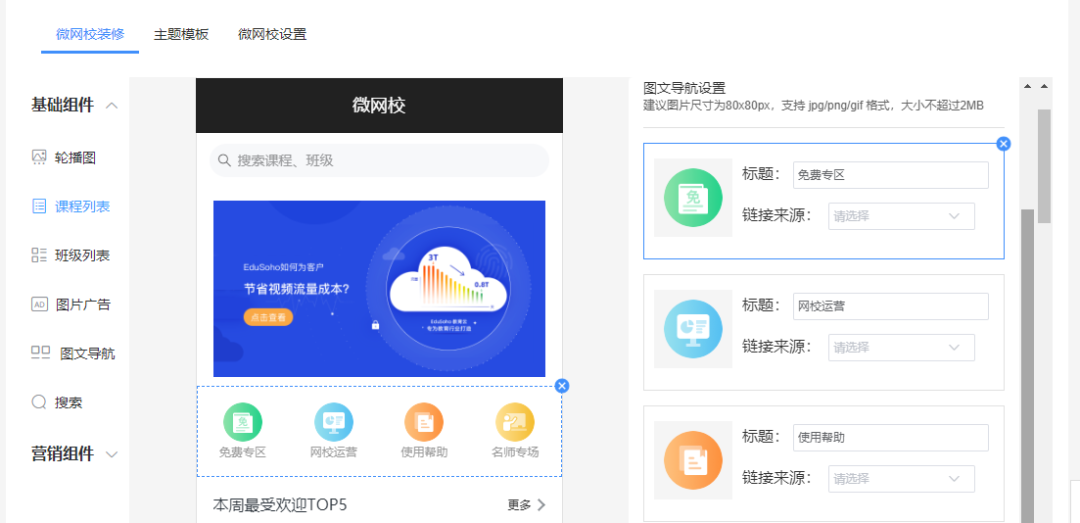The width and height of the screenshot is (1080, 523).
Task: Expand the 营销组件 section chevron
Action: coord(112,454)
